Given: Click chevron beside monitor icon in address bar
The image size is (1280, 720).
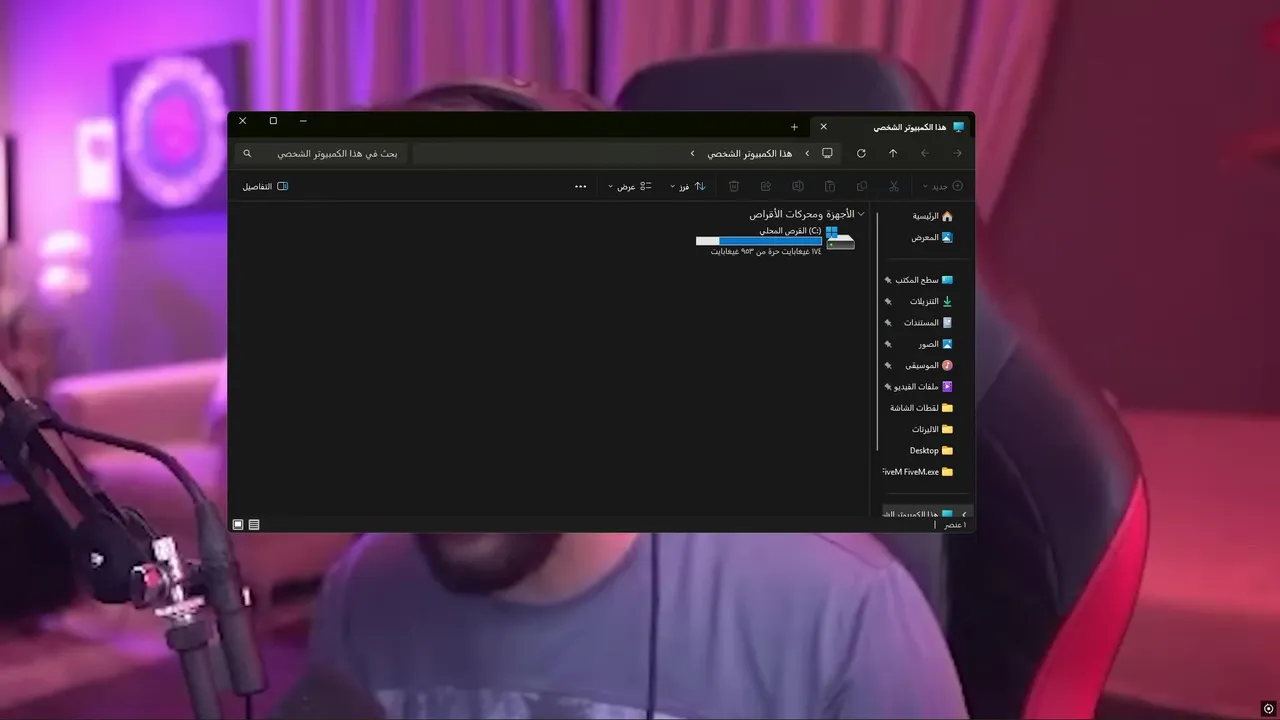Looking at the screenshot, I should click(807, 153).
